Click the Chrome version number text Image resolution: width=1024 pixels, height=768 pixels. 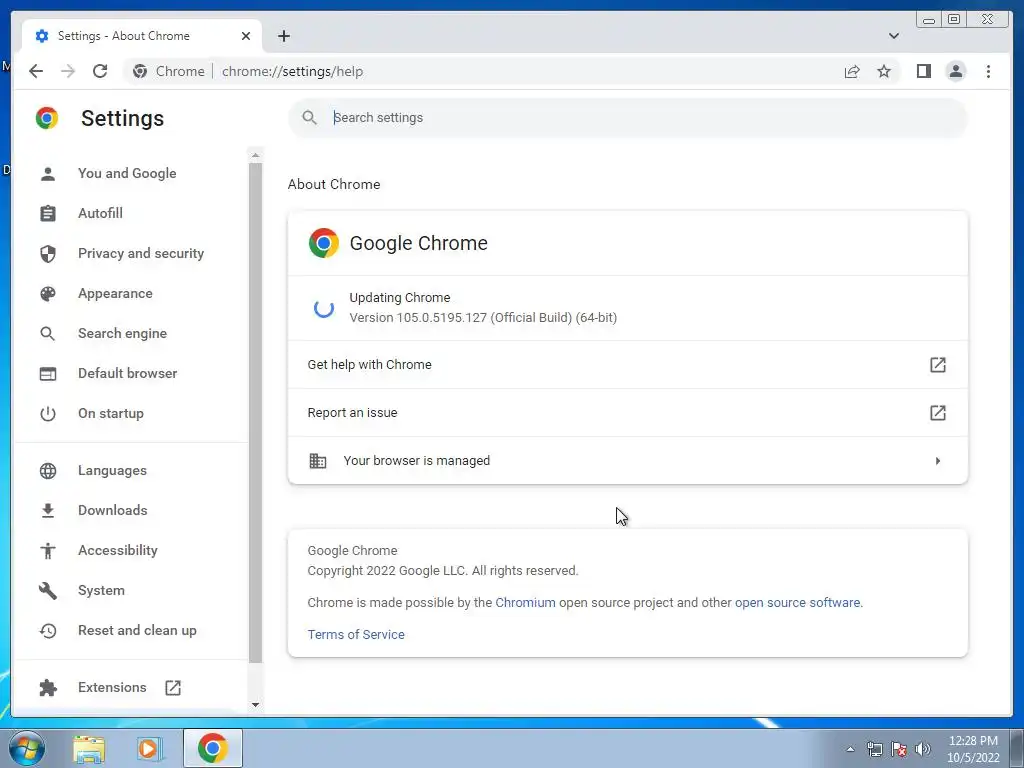(483, 317)
